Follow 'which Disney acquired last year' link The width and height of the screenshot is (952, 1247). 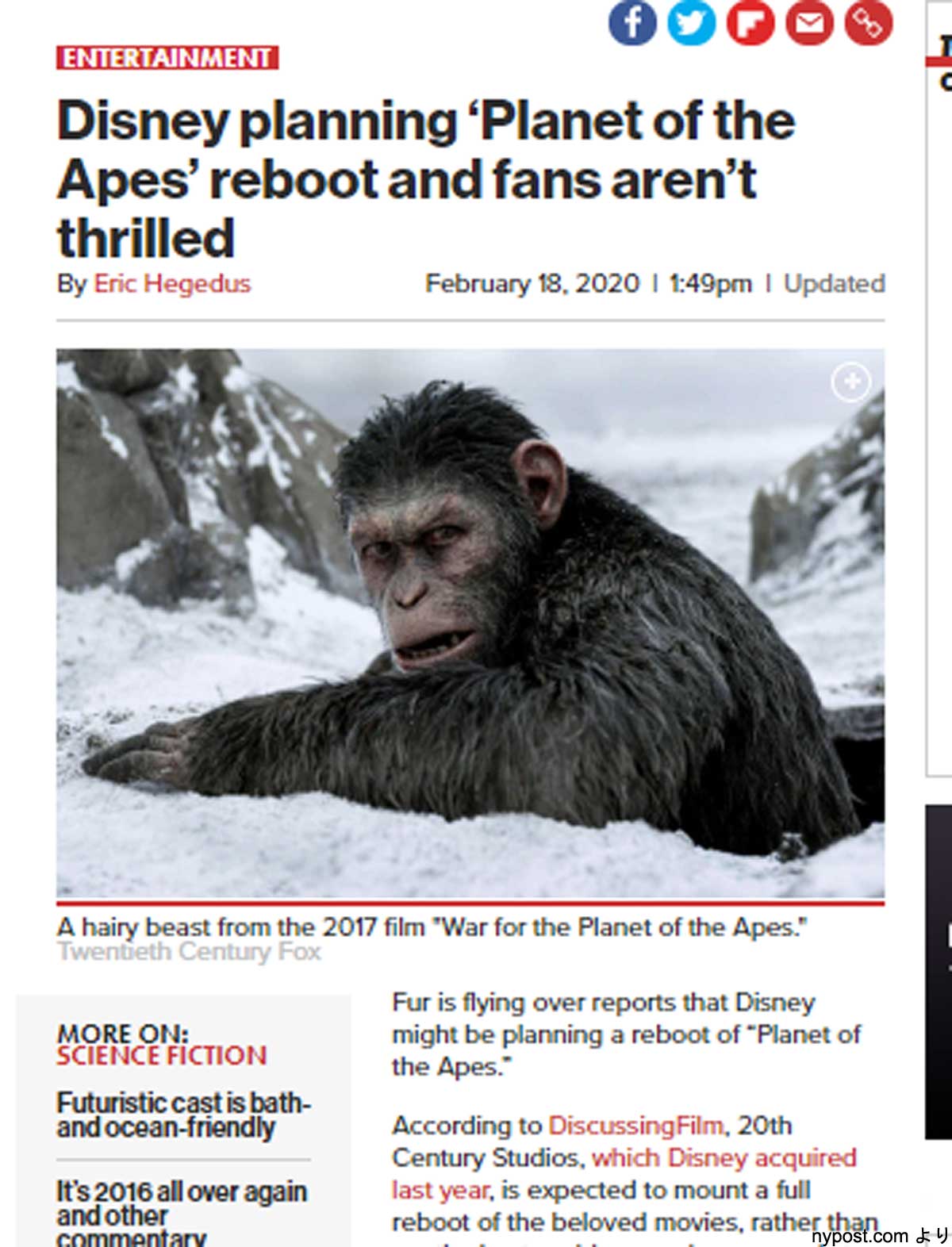tap(624, 1173)
